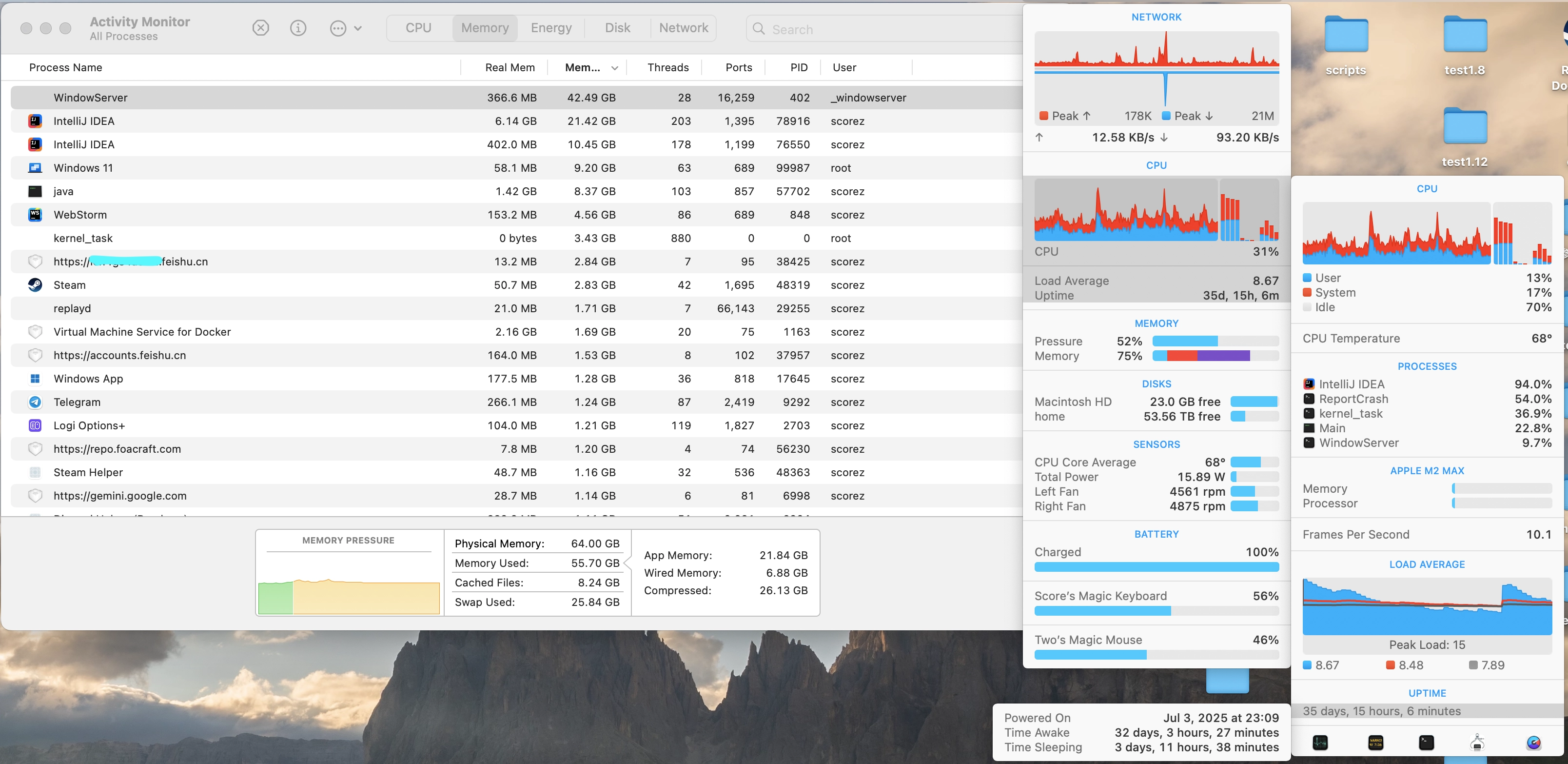
Task: Click the IntelliJ IDEA icon for PID 78916
Action: 35,121
